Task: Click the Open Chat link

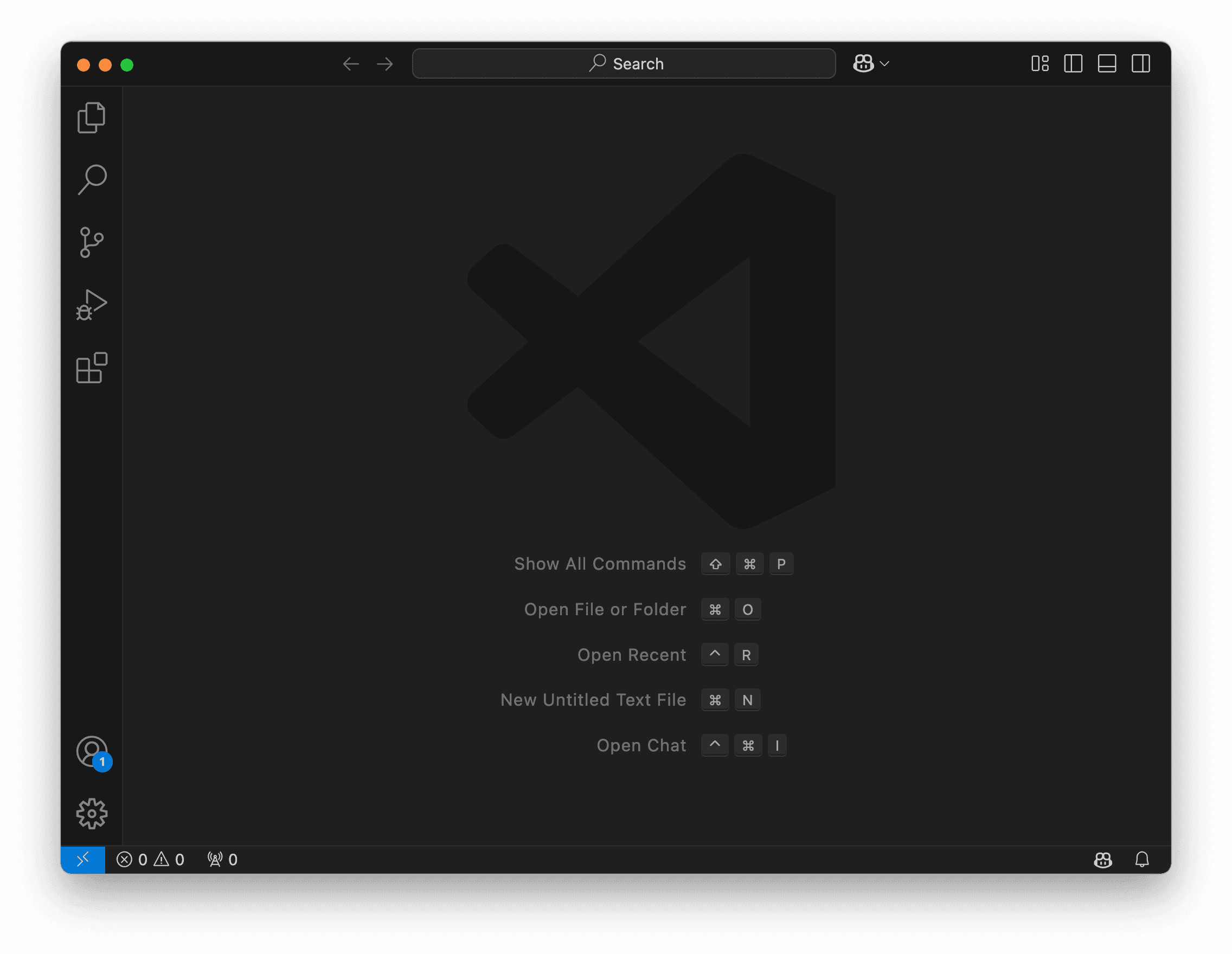Action: pyautogui.click(x=641, y=745)
